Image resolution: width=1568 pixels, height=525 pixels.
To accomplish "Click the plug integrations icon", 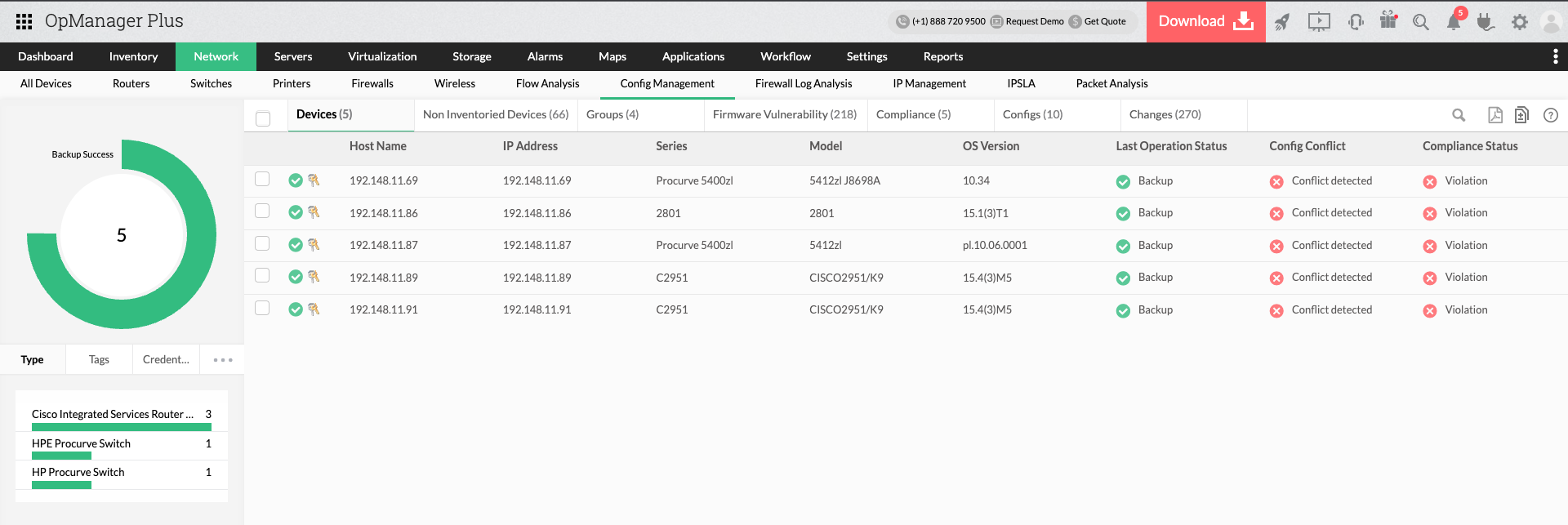I will pyautogui.click(x=1486, y=22).
